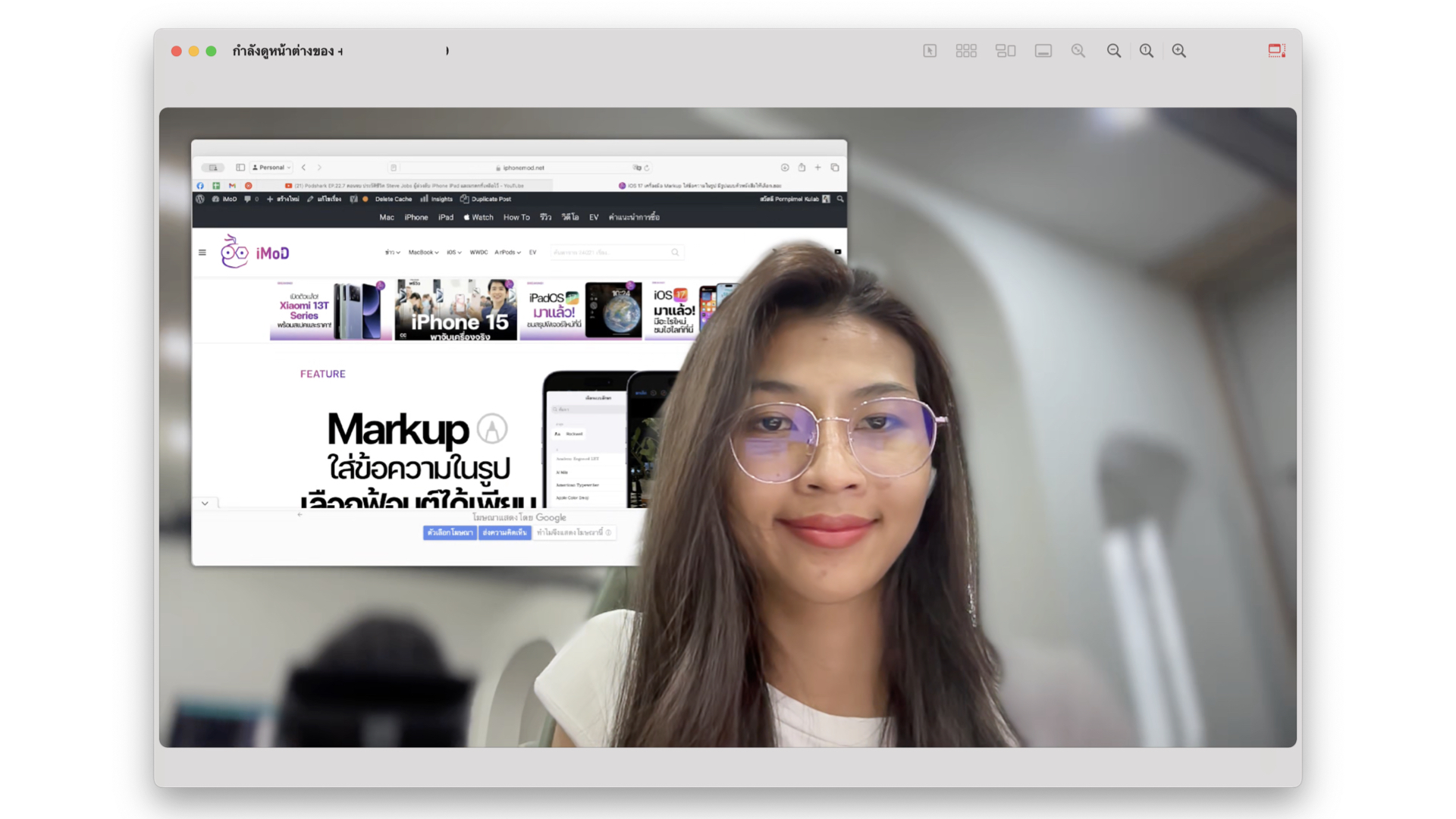This screenshot has height=819, width=1456.
Task: Click the Delete Cache button
Action: 393,199
